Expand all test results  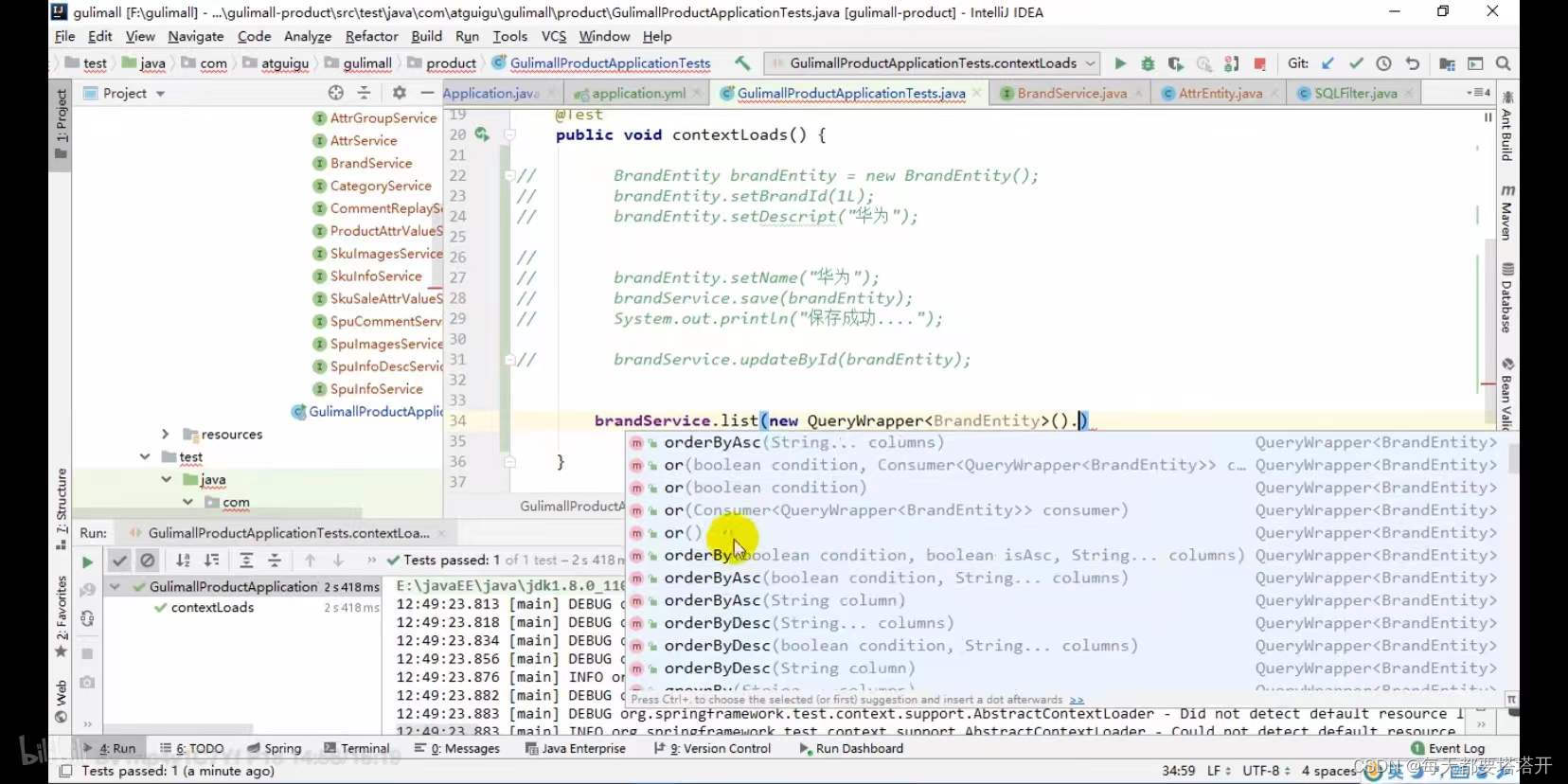coord(246,561)
